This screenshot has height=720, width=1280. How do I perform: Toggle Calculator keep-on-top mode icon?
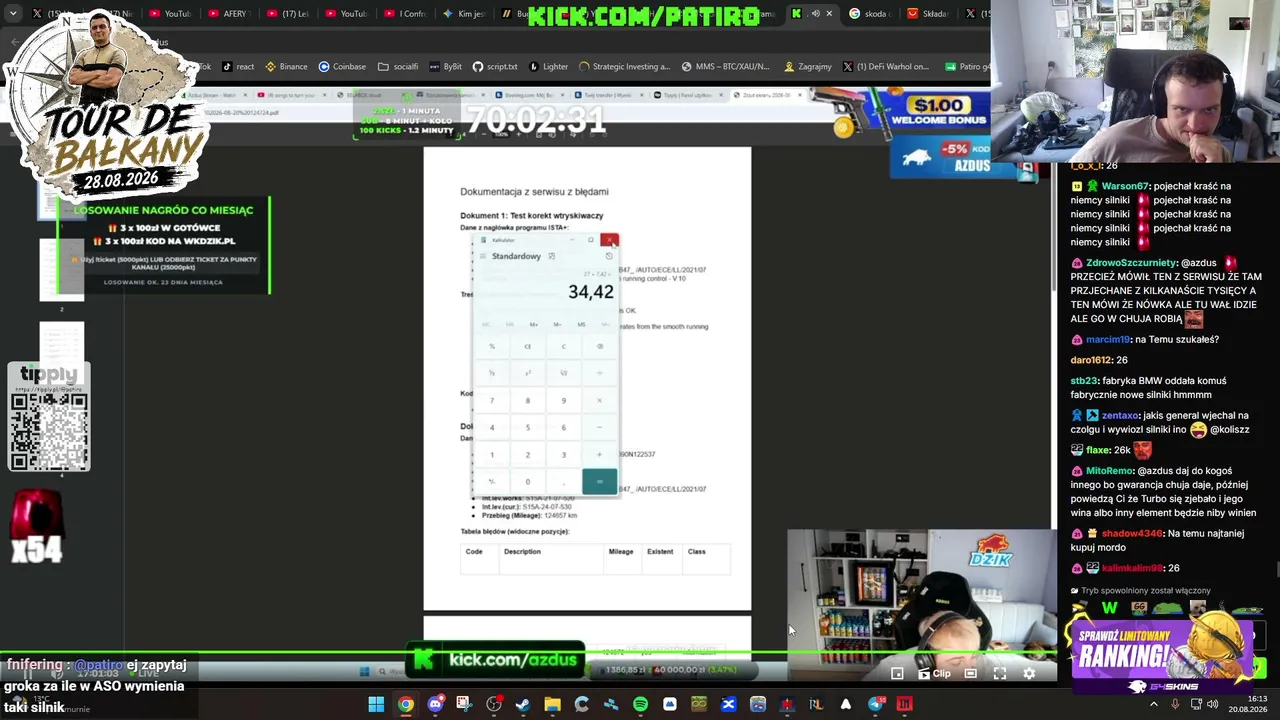pyautogui.click(x=551, y=256)
